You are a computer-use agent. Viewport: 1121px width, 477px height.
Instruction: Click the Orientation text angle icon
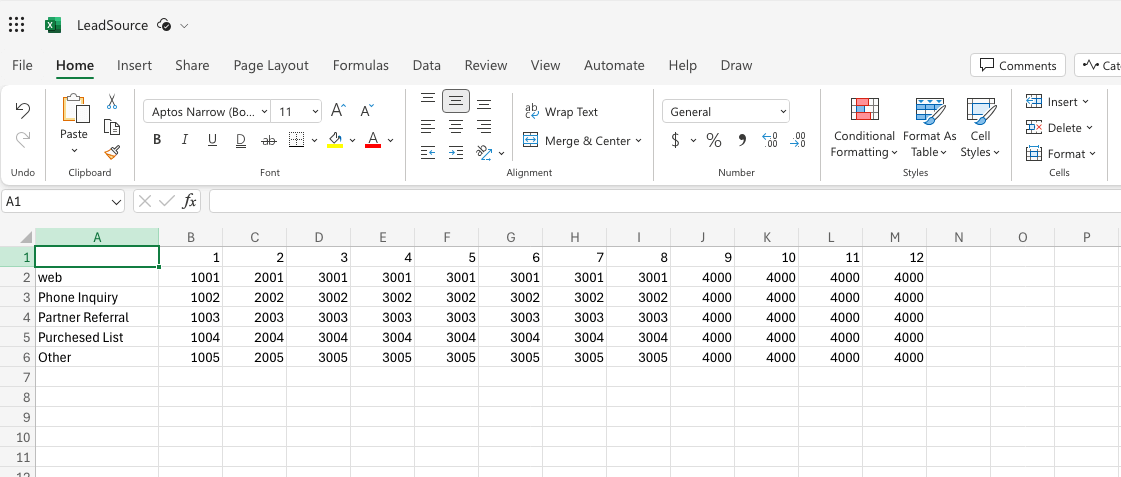485,152
